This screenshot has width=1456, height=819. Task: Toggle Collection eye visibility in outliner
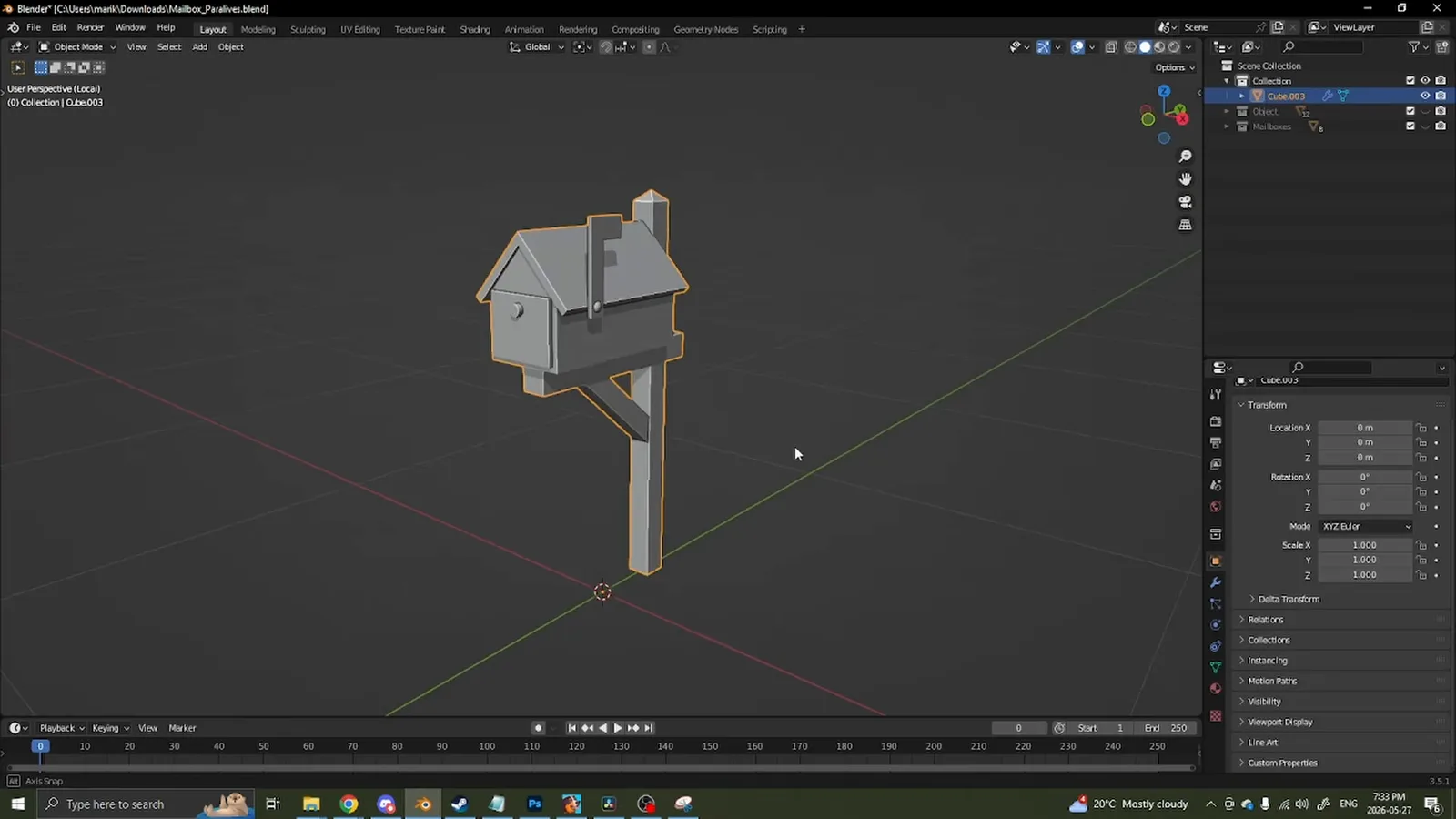tap(1425, 81)
